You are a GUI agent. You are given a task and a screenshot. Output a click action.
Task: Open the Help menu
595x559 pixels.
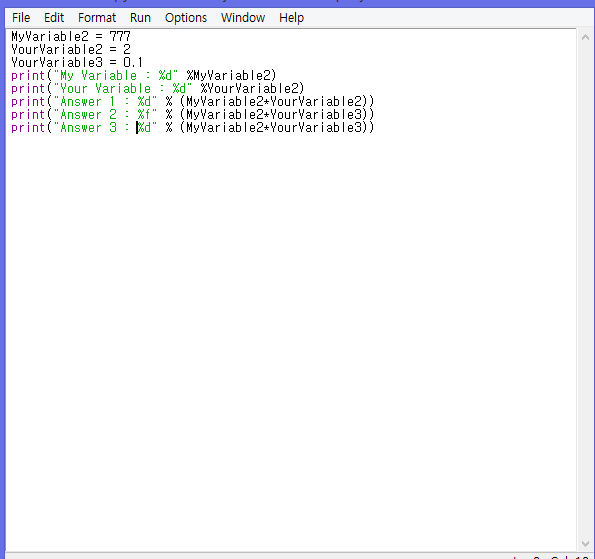[x=291, y=17]
